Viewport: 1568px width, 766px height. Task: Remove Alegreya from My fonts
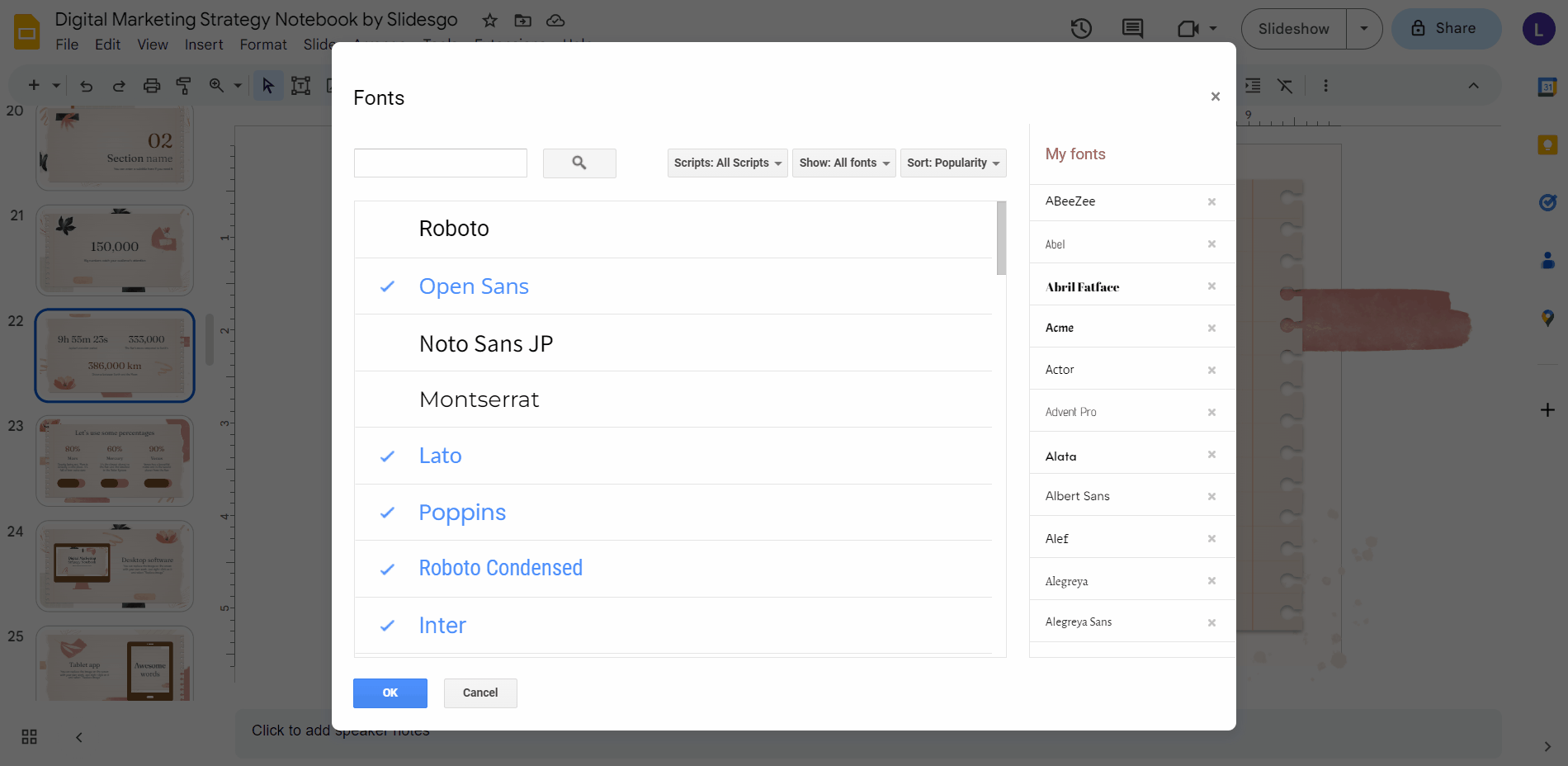1211,580
